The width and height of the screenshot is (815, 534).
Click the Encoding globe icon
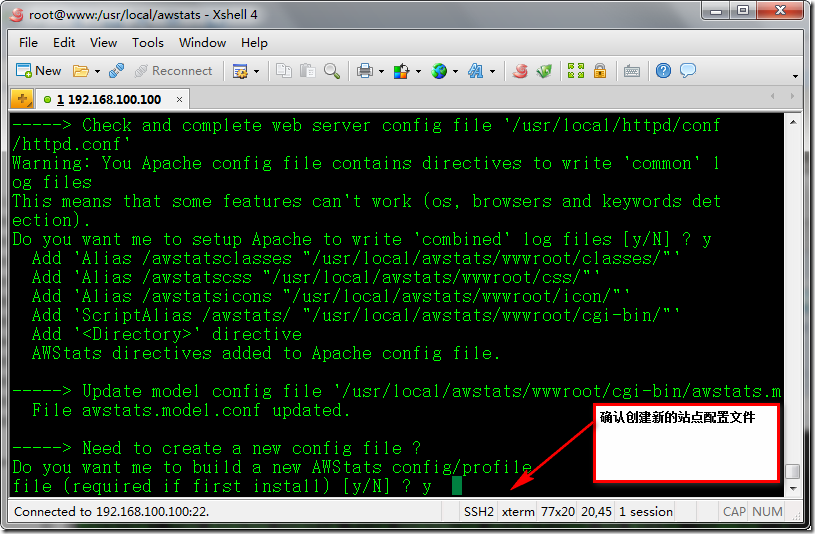point(439,71)
